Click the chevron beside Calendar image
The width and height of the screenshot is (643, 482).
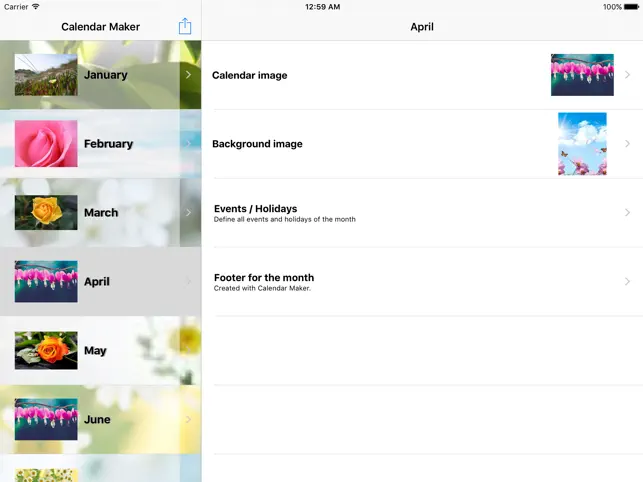pos(627,75)
